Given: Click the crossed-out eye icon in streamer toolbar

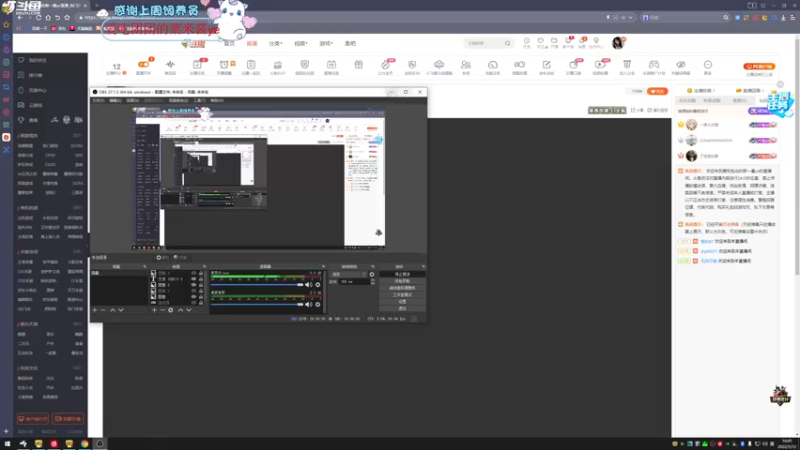Looking at the screenshot, I should pyautogui.click(x=681, y=65).
